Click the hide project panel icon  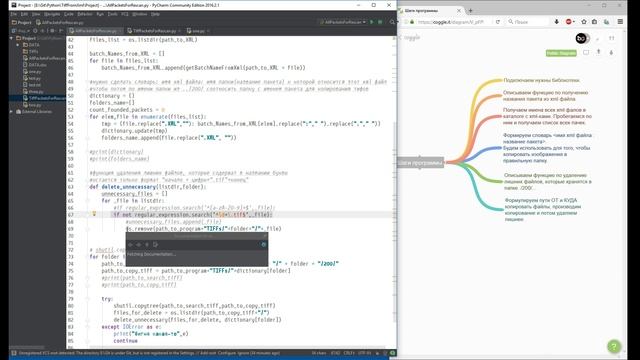60,31
